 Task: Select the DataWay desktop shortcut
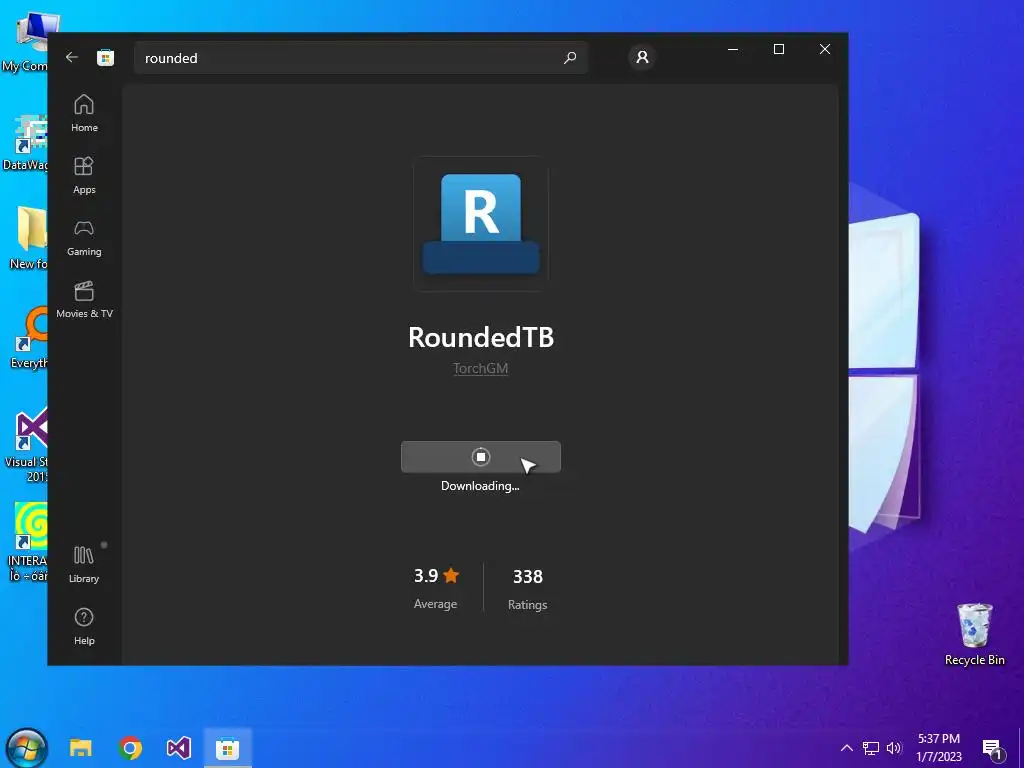(x=25, y=143)
